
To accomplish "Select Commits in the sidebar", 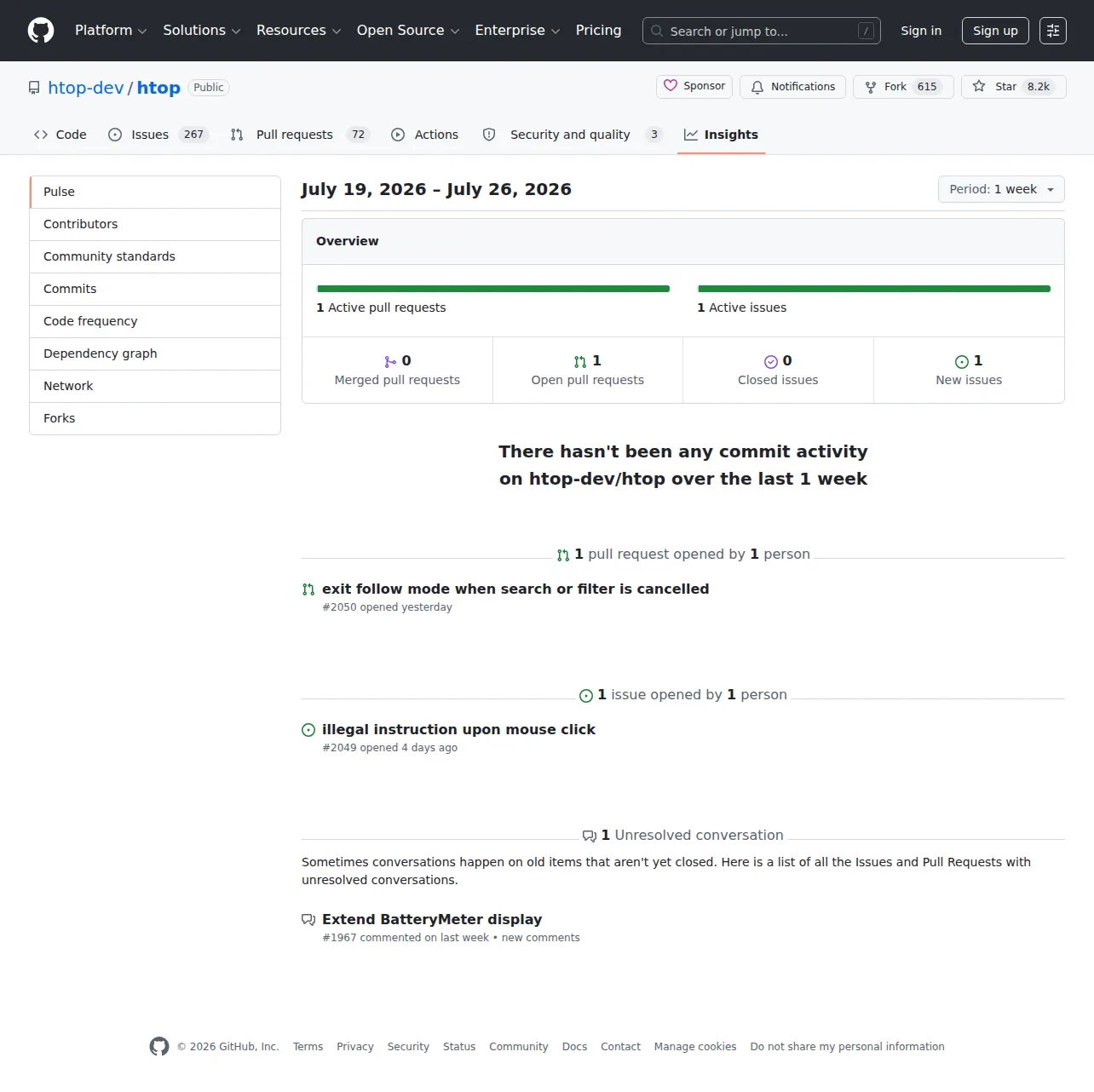I will pos(155,289).
